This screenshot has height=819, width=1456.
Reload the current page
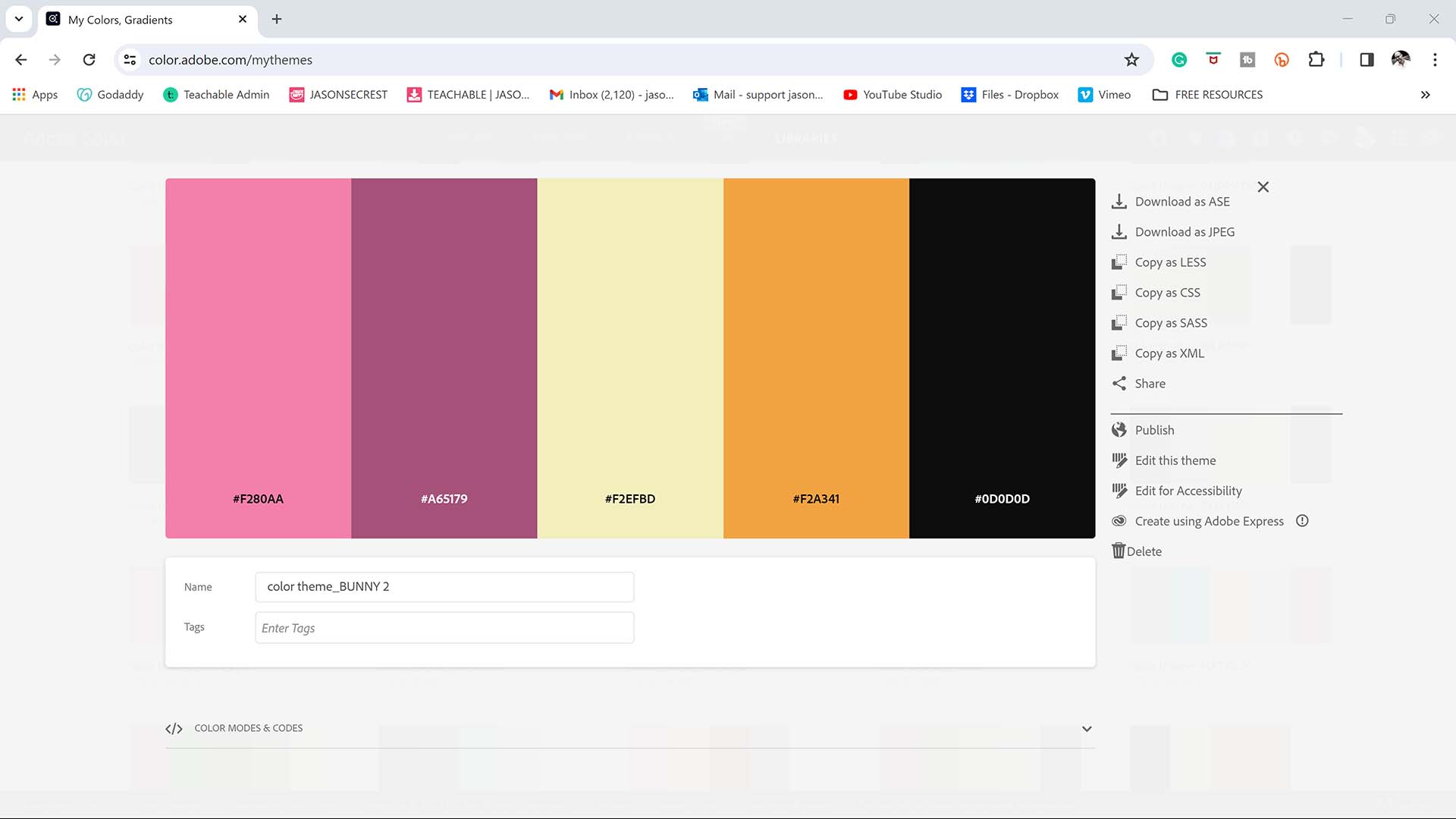click(x=89, y=60)
